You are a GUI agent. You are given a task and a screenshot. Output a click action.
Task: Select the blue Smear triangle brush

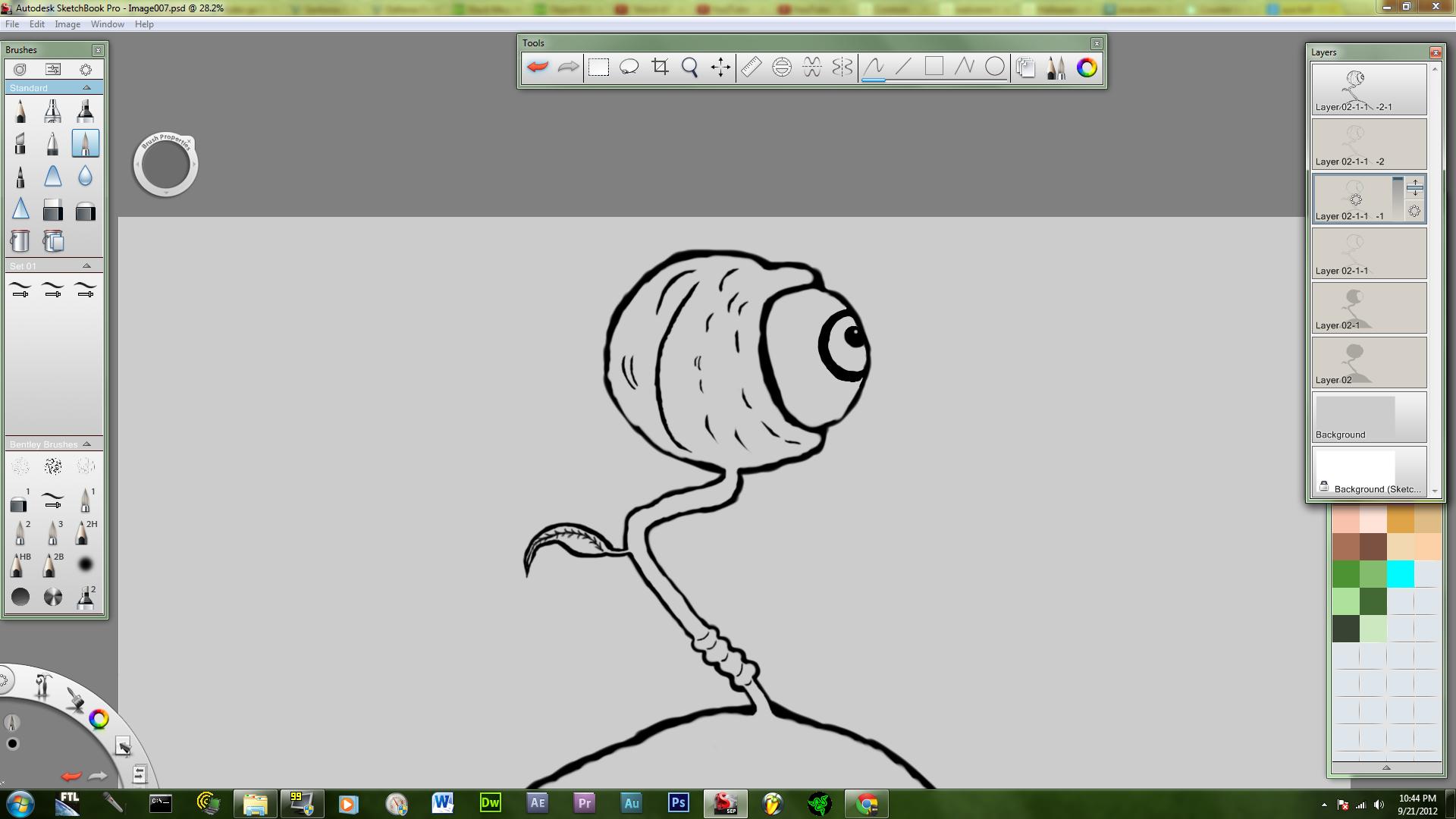click(53, 176)
